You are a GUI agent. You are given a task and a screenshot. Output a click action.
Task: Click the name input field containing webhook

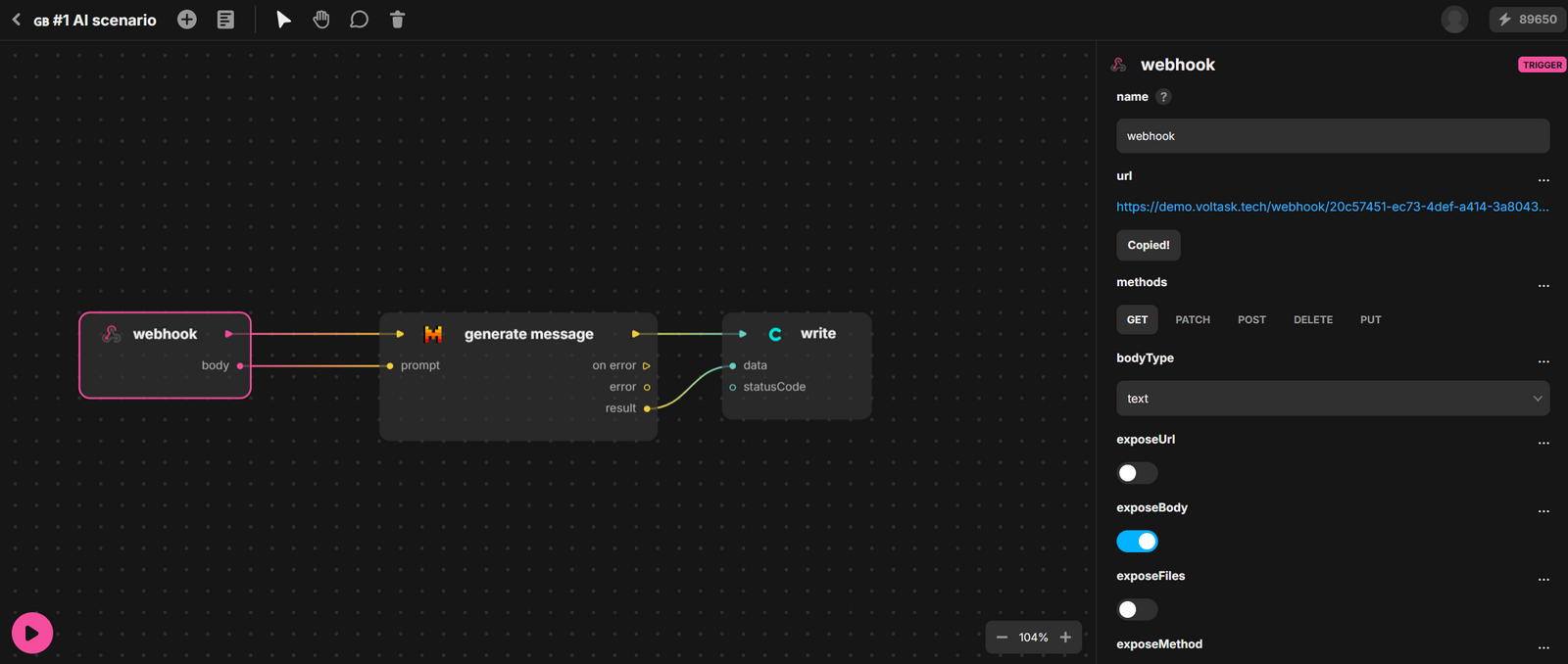1333,136
